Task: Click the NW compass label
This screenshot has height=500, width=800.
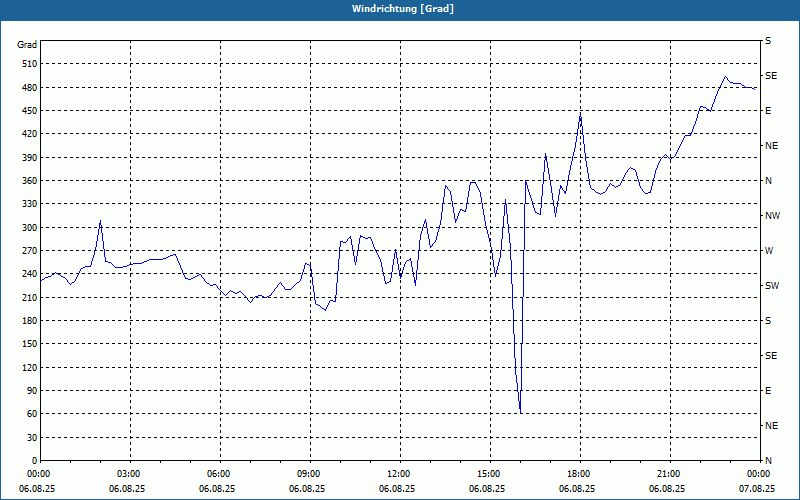Action: 772,216
